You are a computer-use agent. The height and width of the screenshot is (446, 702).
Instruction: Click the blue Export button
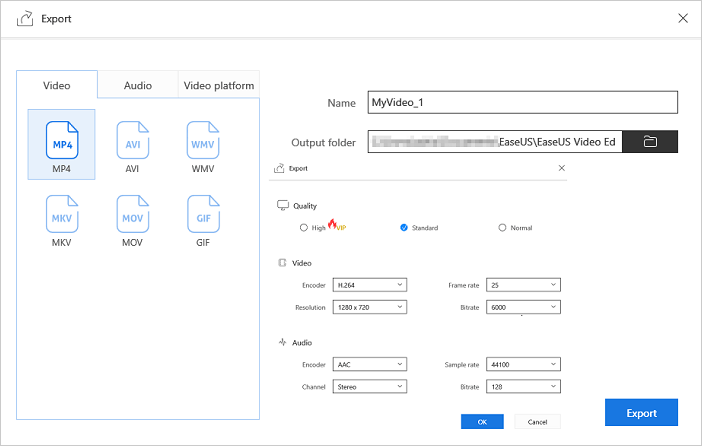click(x=641, y=413)
